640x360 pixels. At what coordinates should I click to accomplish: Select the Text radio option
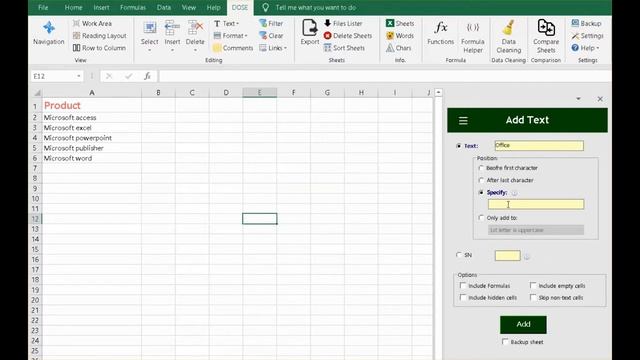click(x=459, y=146)
